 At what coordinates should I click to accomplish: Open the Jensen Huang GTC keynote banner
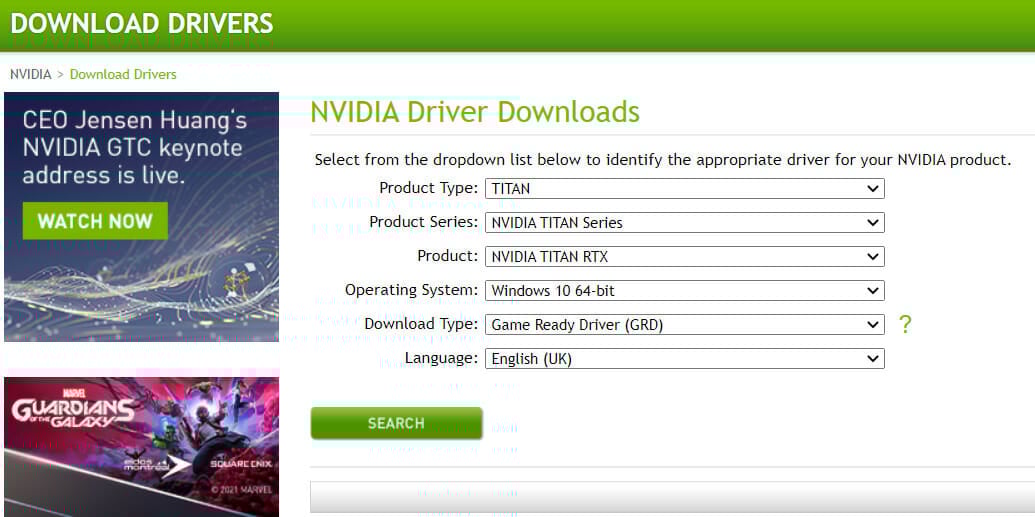click(x=141, y=217)
